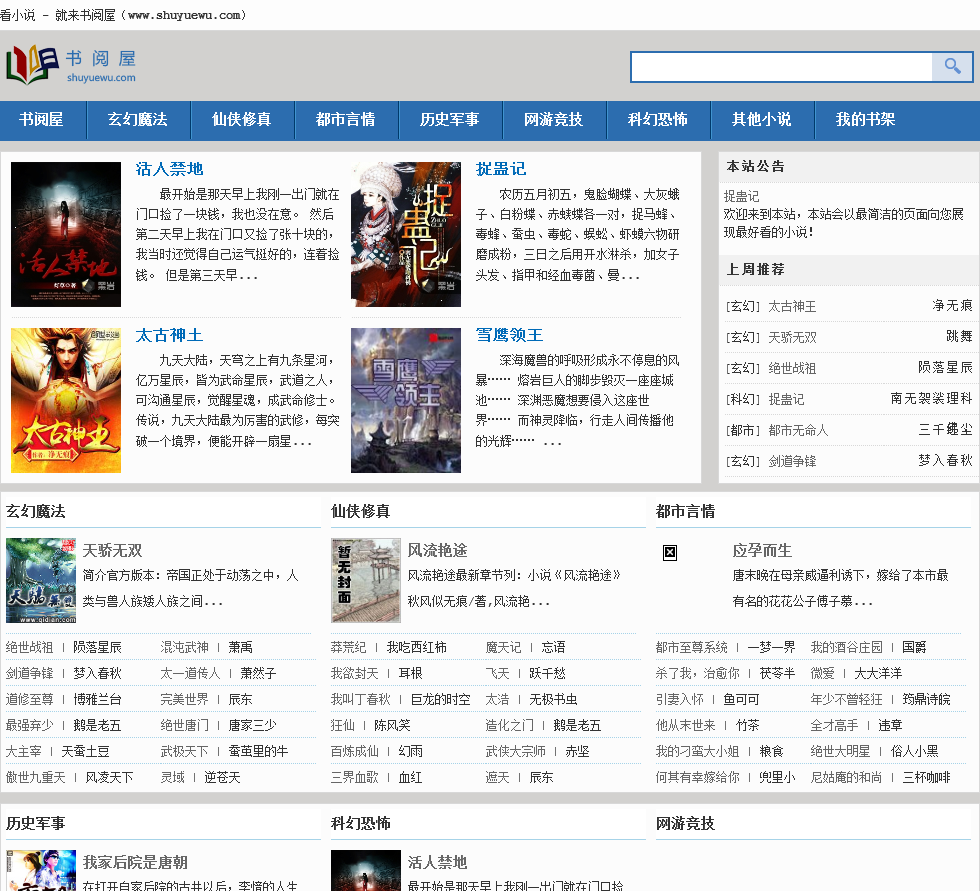
Task: Click the magnifier search button
Action: 952,67
